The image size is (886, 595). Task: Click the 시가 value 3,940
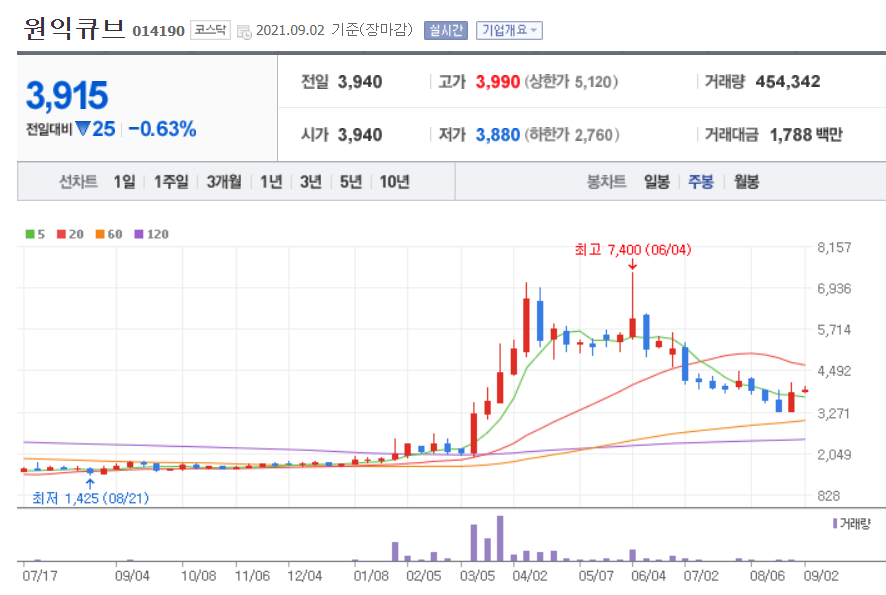360,135
